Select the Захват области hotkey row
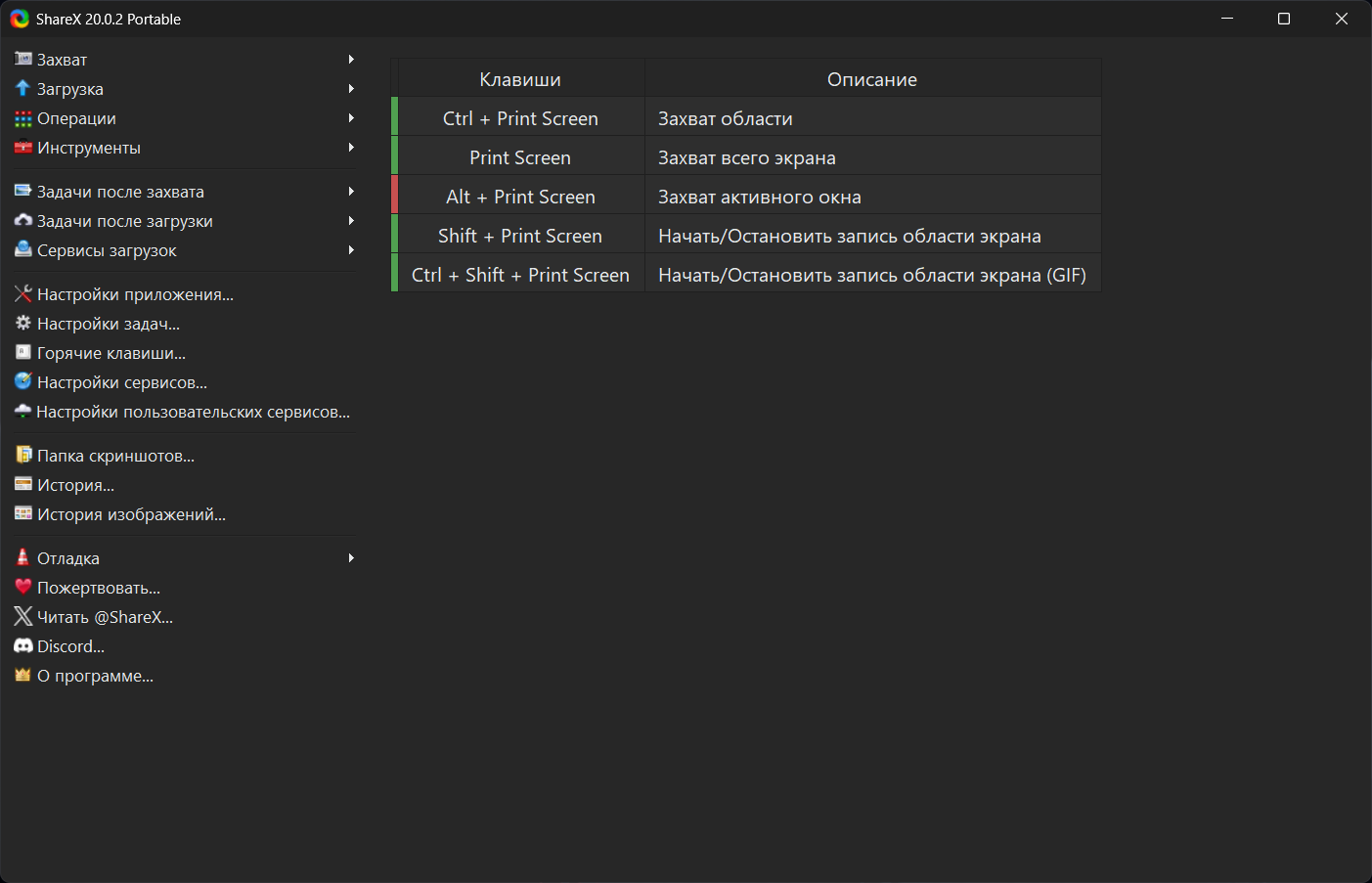This screenshot has width=1372, height=883. [x=725, y=118]
